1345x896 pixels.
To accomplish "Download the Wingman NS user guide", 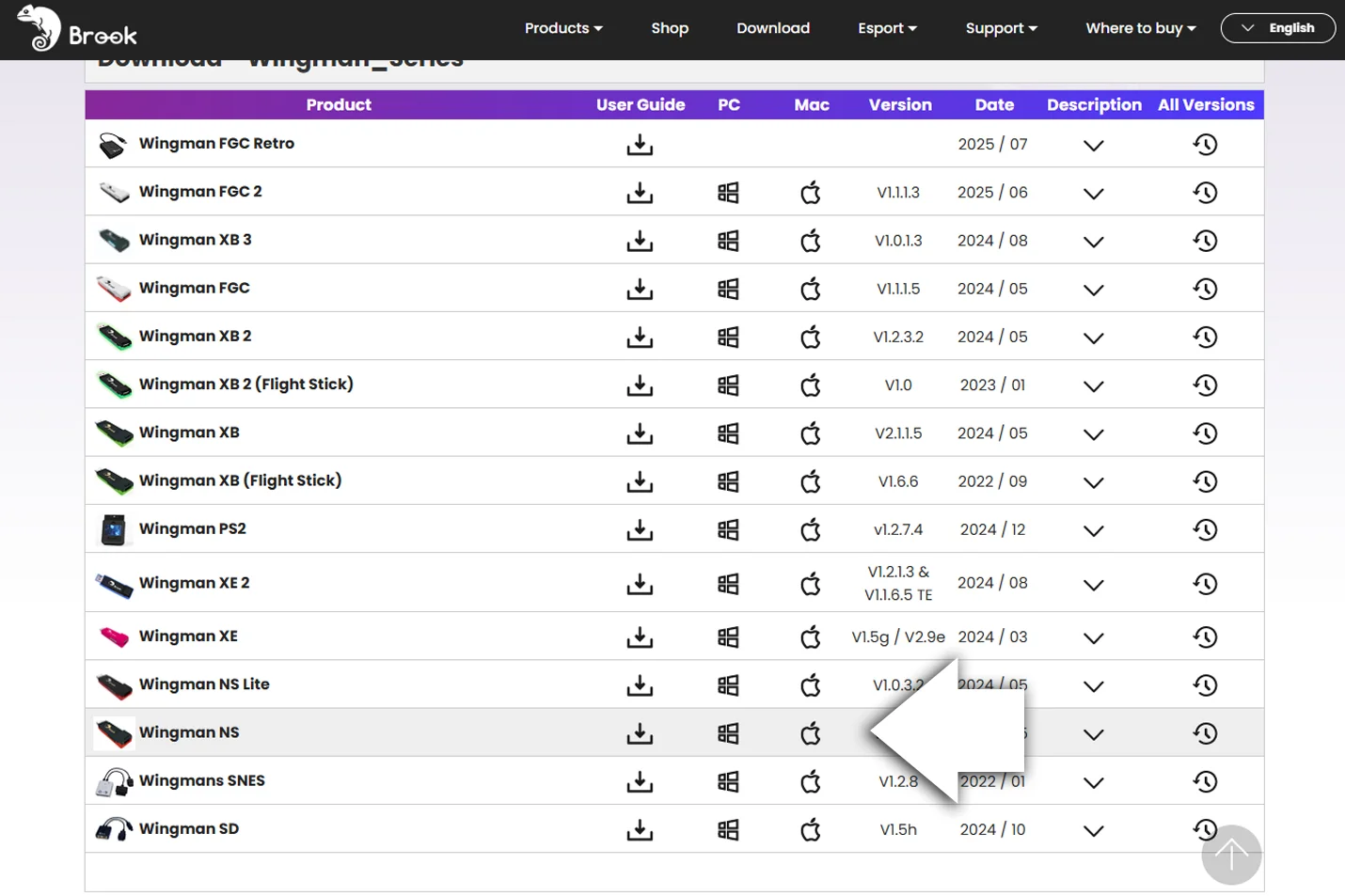I will click(640, 733).
